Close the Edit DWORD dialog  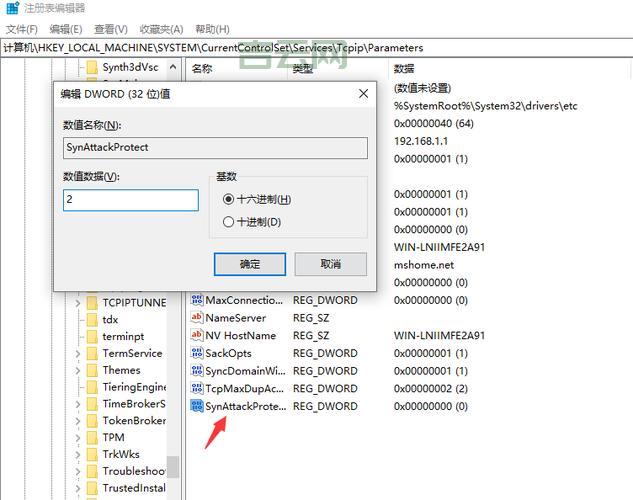click(363, 94)
